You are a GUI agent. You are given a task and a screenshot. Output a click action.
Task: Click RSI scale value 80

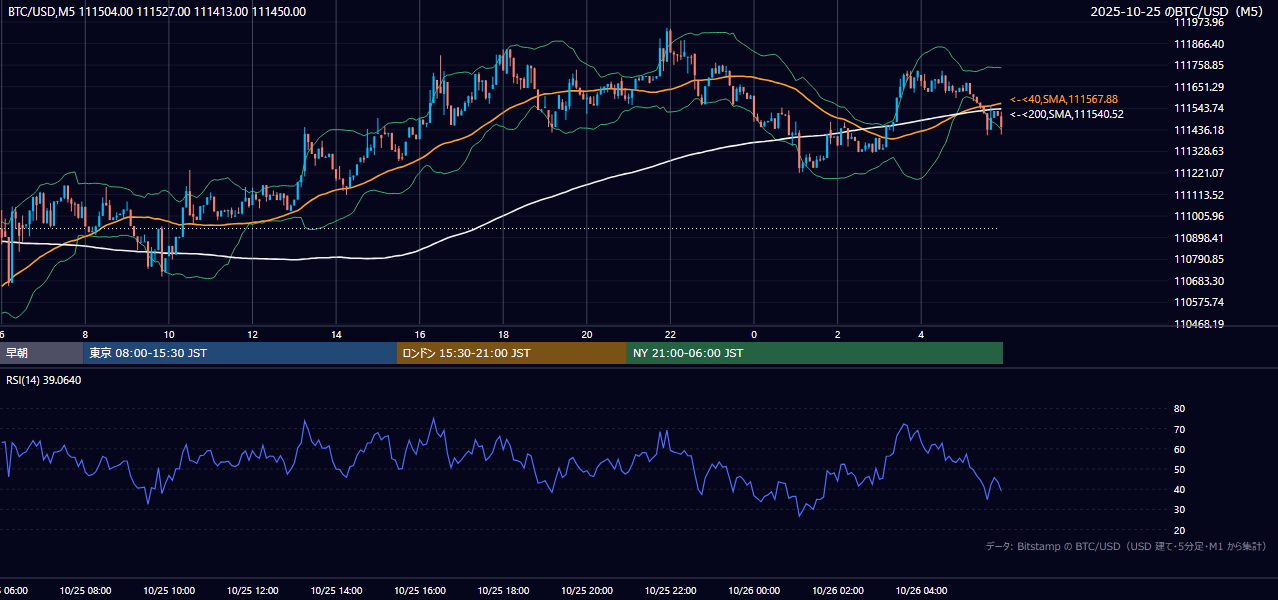1180,409
